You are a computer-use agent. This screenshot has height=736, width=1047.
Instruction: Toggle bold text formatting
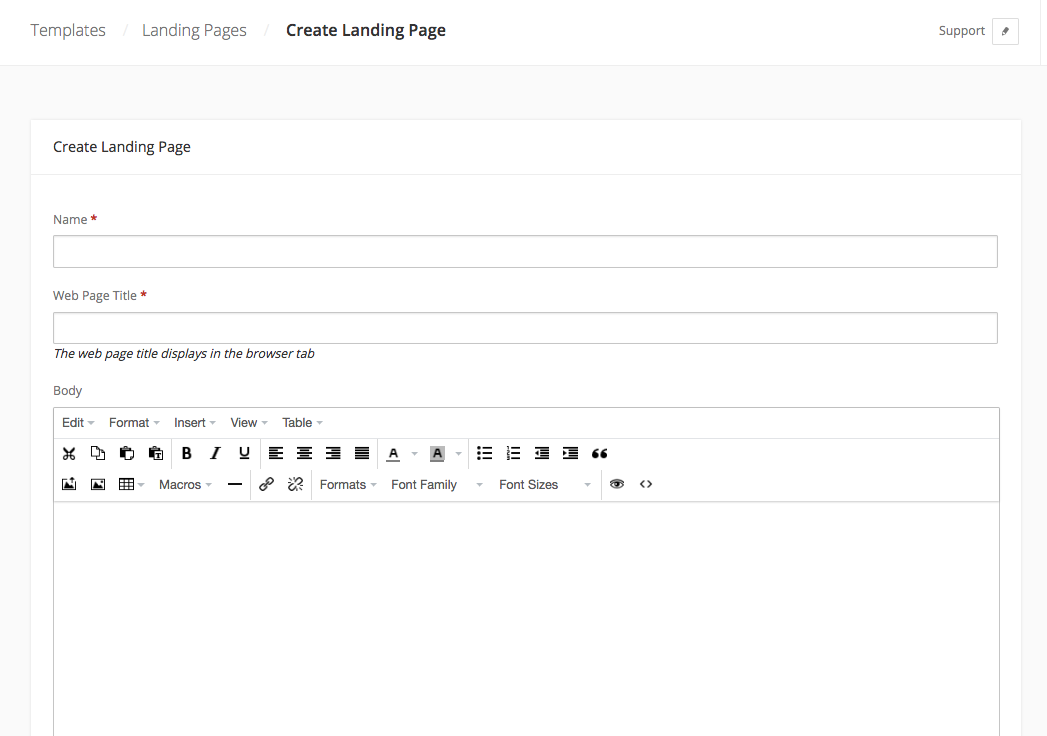click(186, 453)
